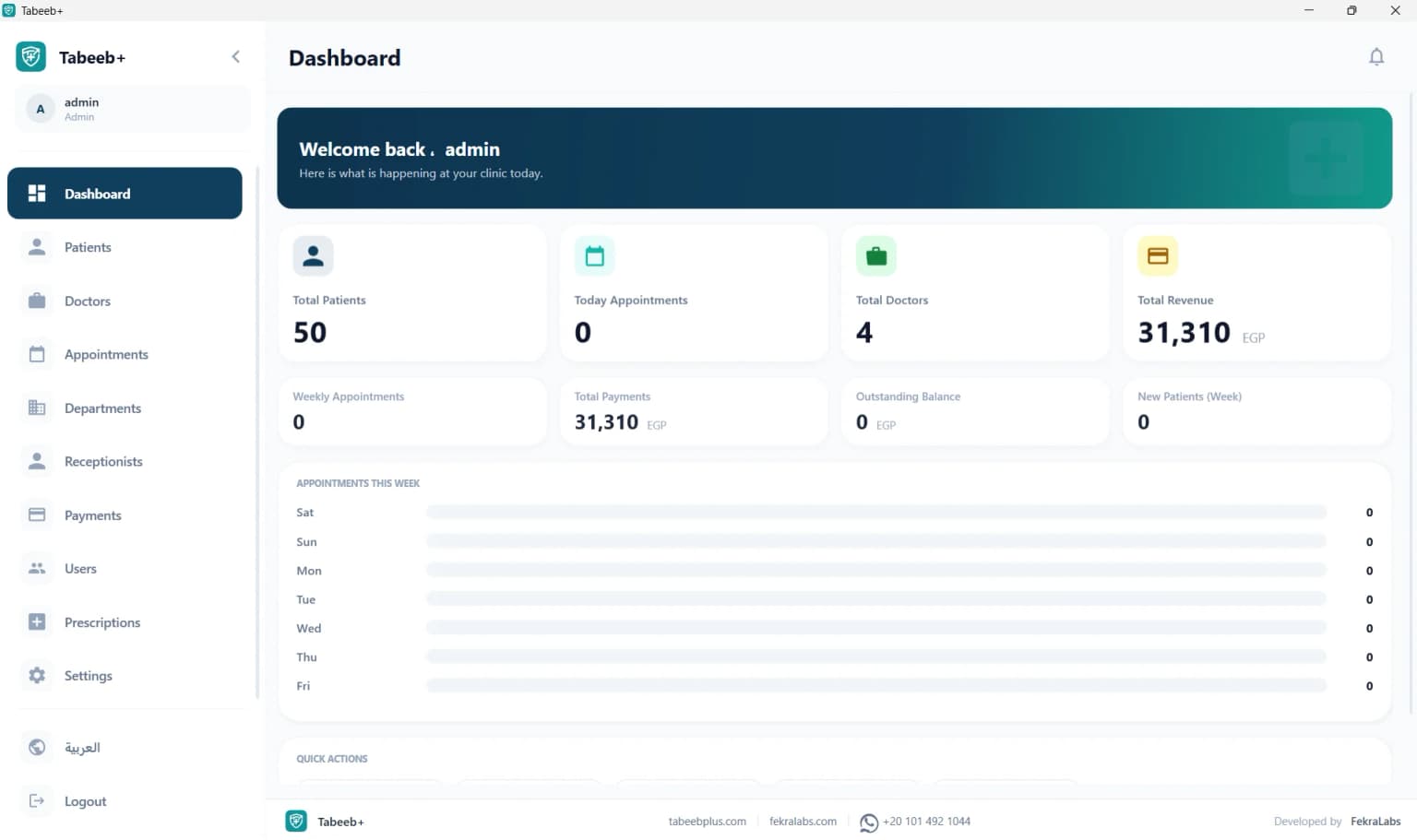Click the admin avatar circle

[x=40, y=109]
